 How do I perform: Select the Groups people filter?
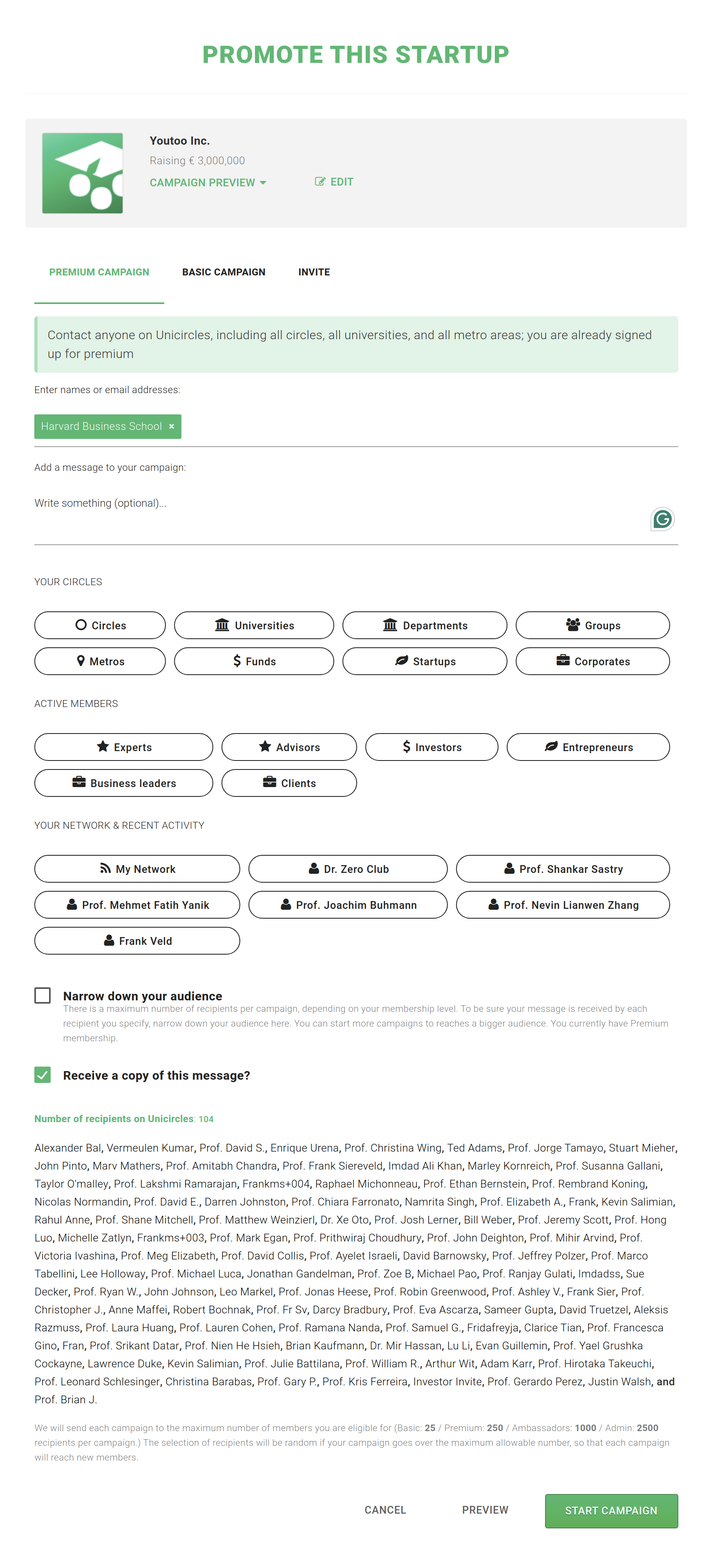592,625
